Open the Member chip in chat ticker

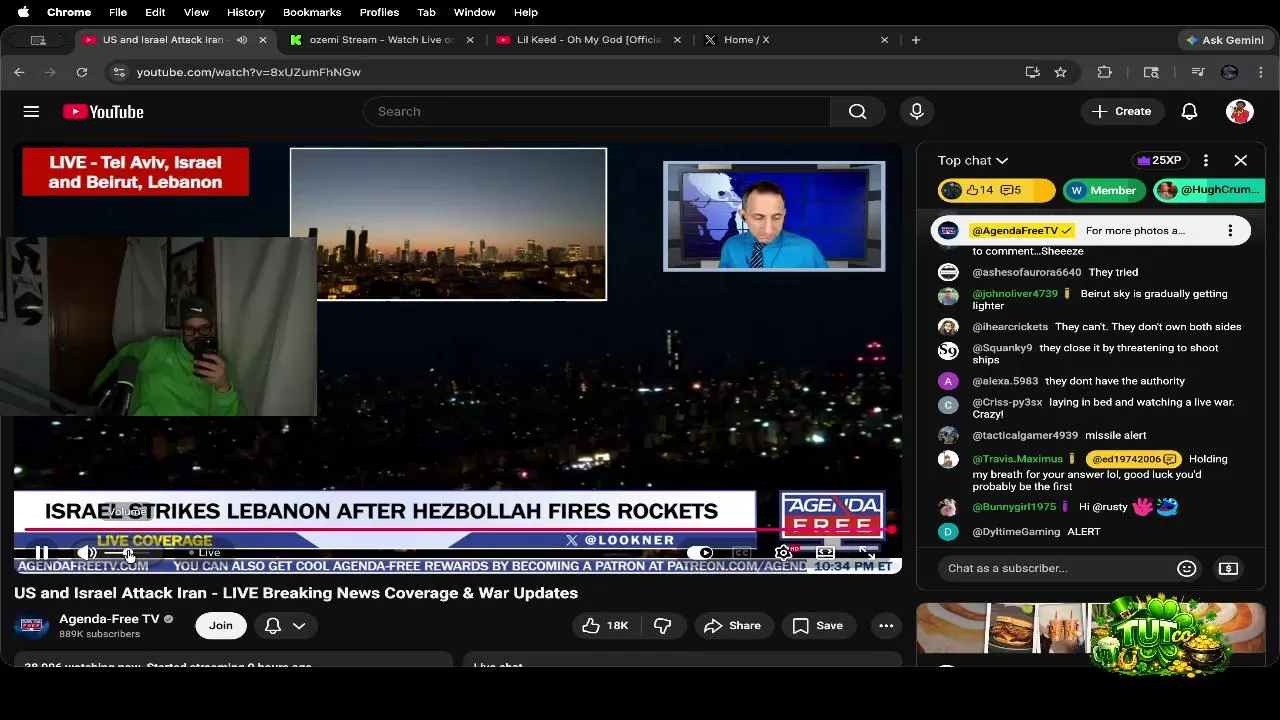point(1104,190)
